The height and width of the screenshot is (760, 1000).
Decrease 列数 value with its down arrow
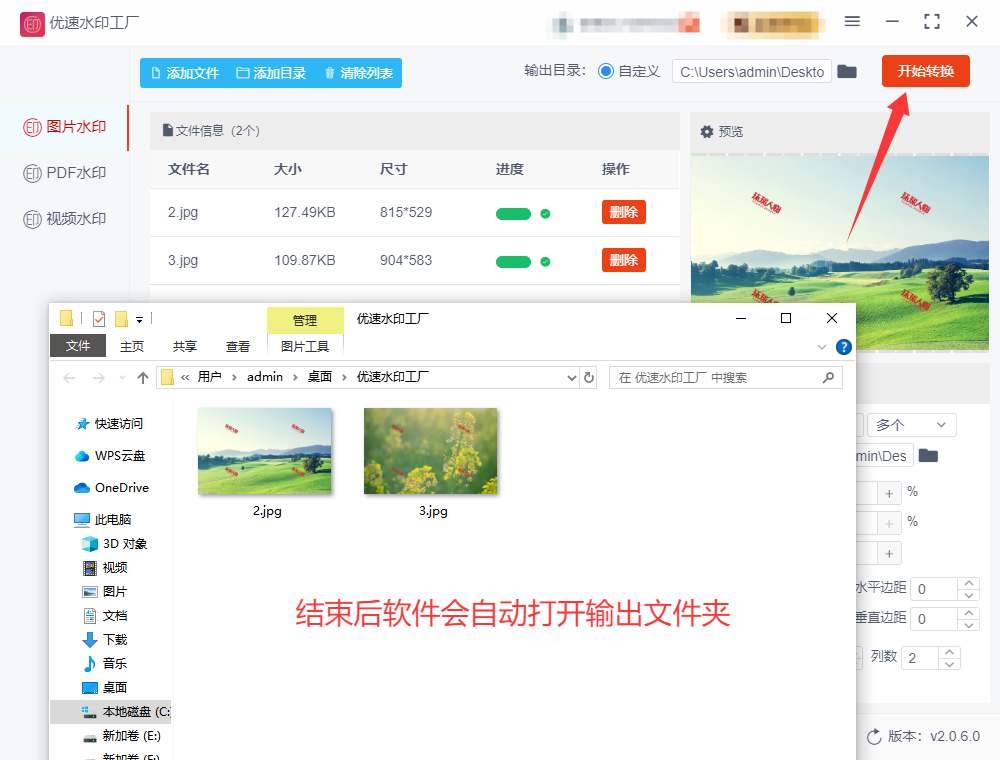click(950, 664)
